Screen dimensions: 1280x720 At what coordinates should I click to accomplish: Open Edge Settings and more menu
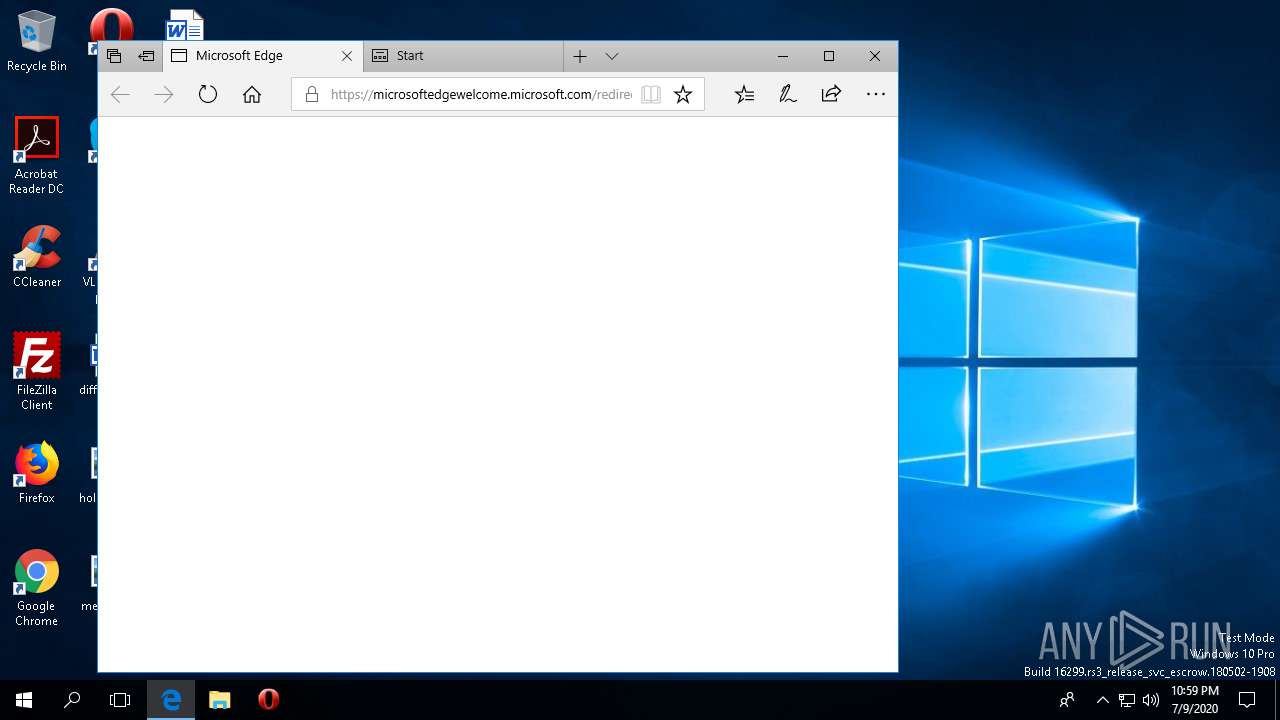[x=876, y=94]
